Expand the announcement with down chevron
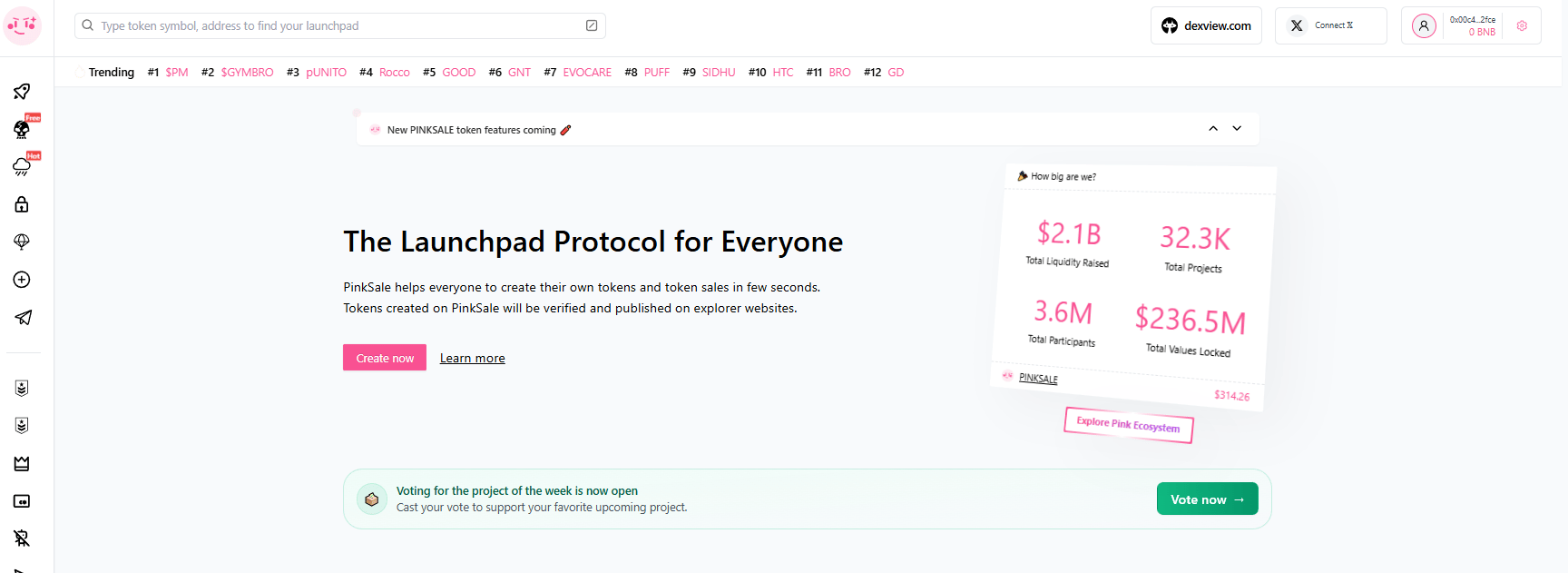 (x=1237, y=129)
